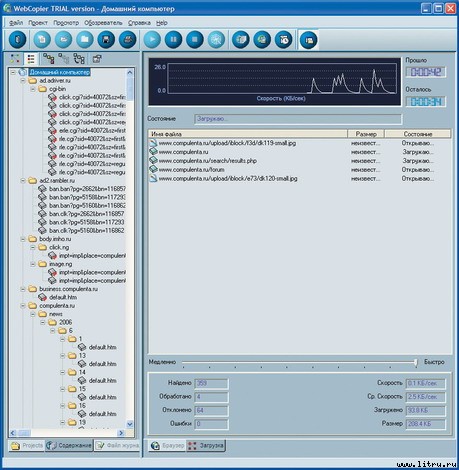
Task: Click the first round wizard toolbar icon
Action: (x=18, y=40)
